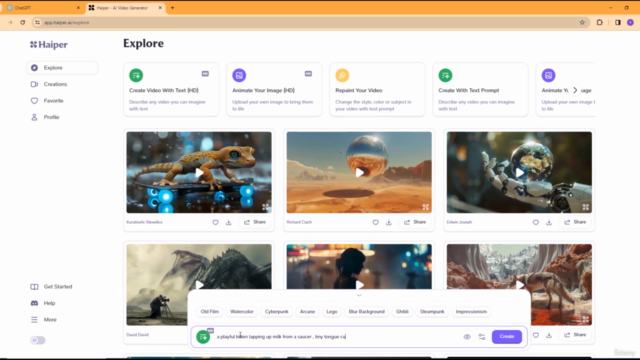This screenshot has height=360, width=640.
Task: Apply the Arcane style tag
Action: tap(307, 311)
